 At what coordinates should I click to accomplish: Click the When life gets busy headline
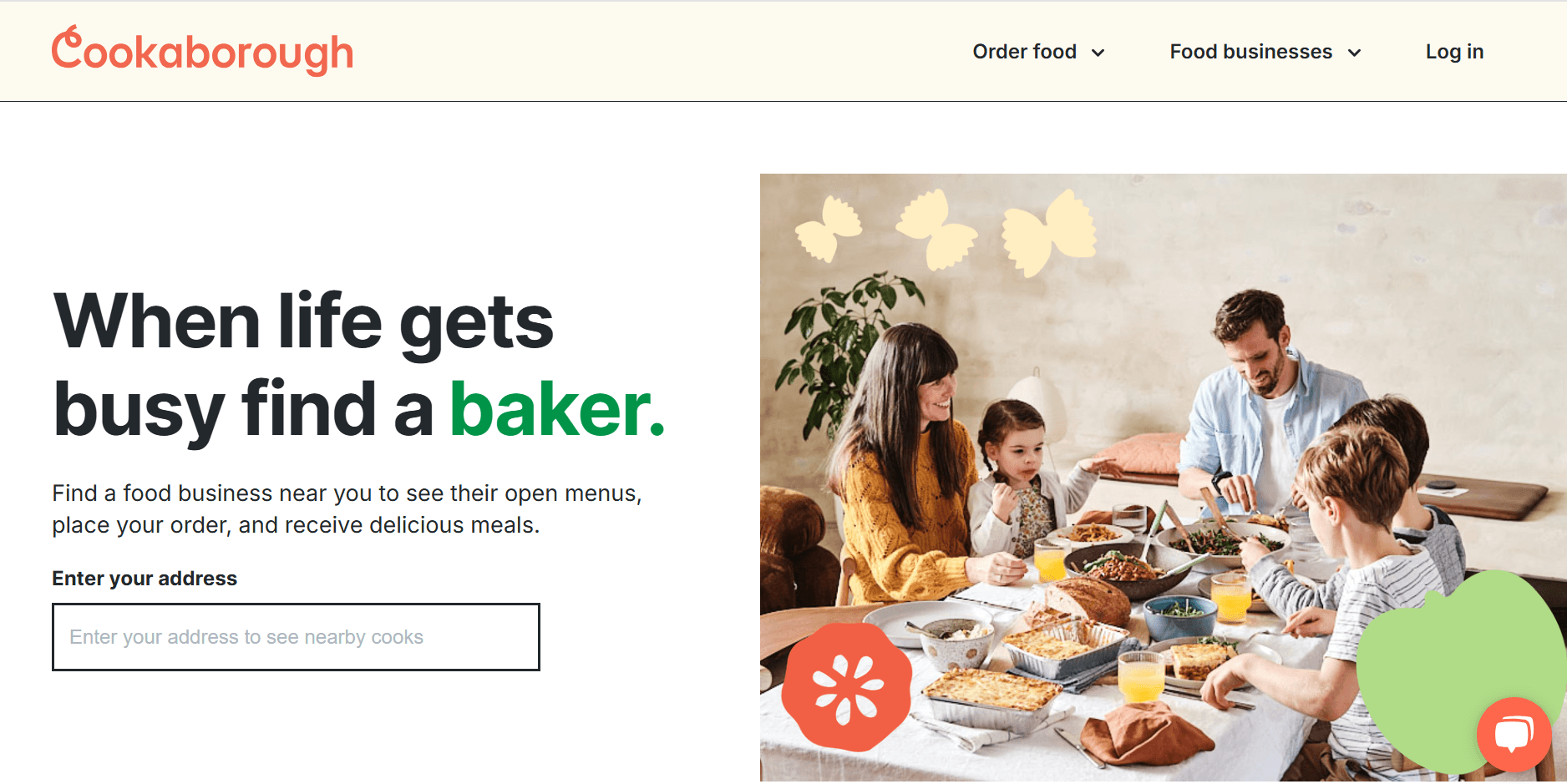359,365
